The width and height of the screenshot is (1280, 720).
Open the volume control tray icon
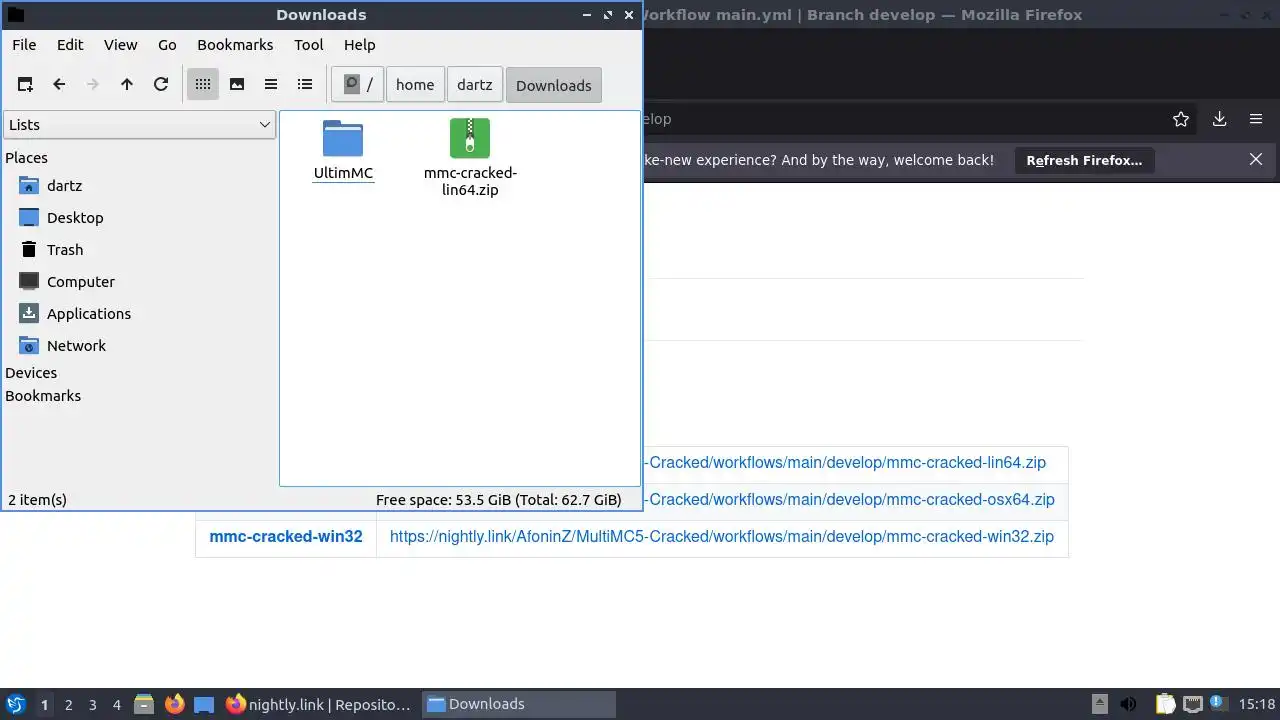[x=1128, y=704]
